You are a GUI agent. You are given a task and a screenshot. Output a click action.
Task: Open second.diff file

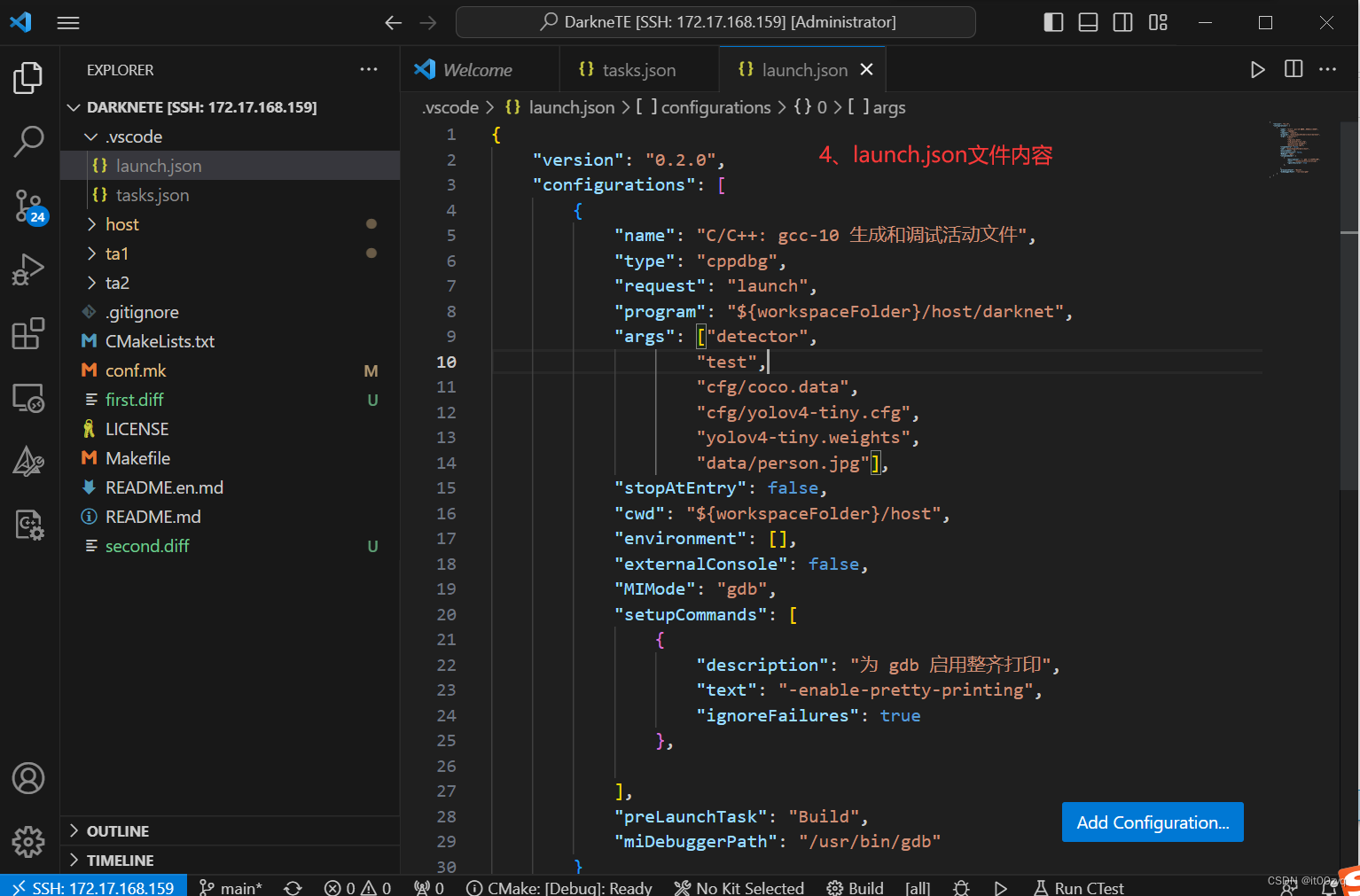coord(230,546)
